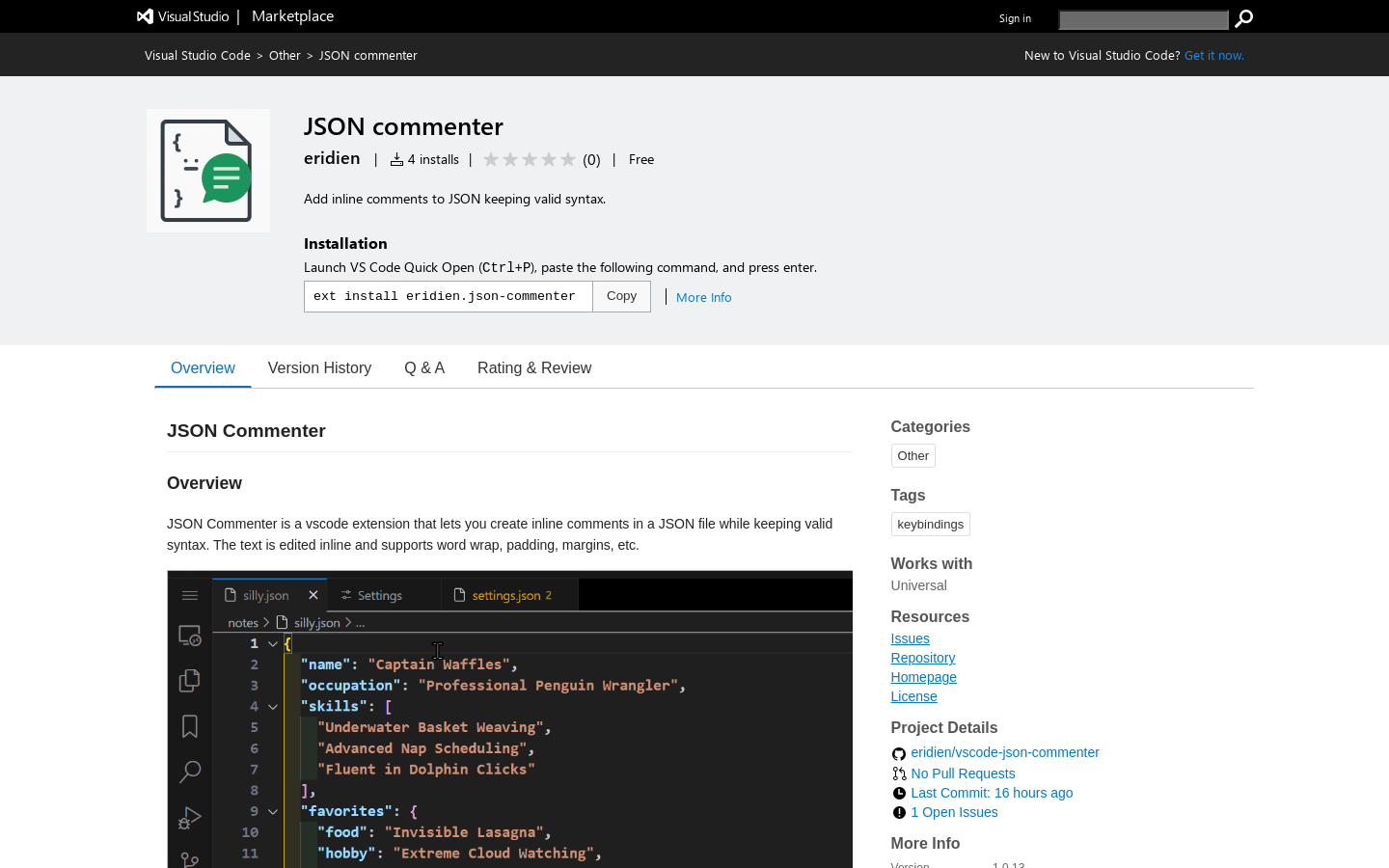Open the Rating & Review tab
This screenshot has height=868, width=1389.
tap(534, 367)
